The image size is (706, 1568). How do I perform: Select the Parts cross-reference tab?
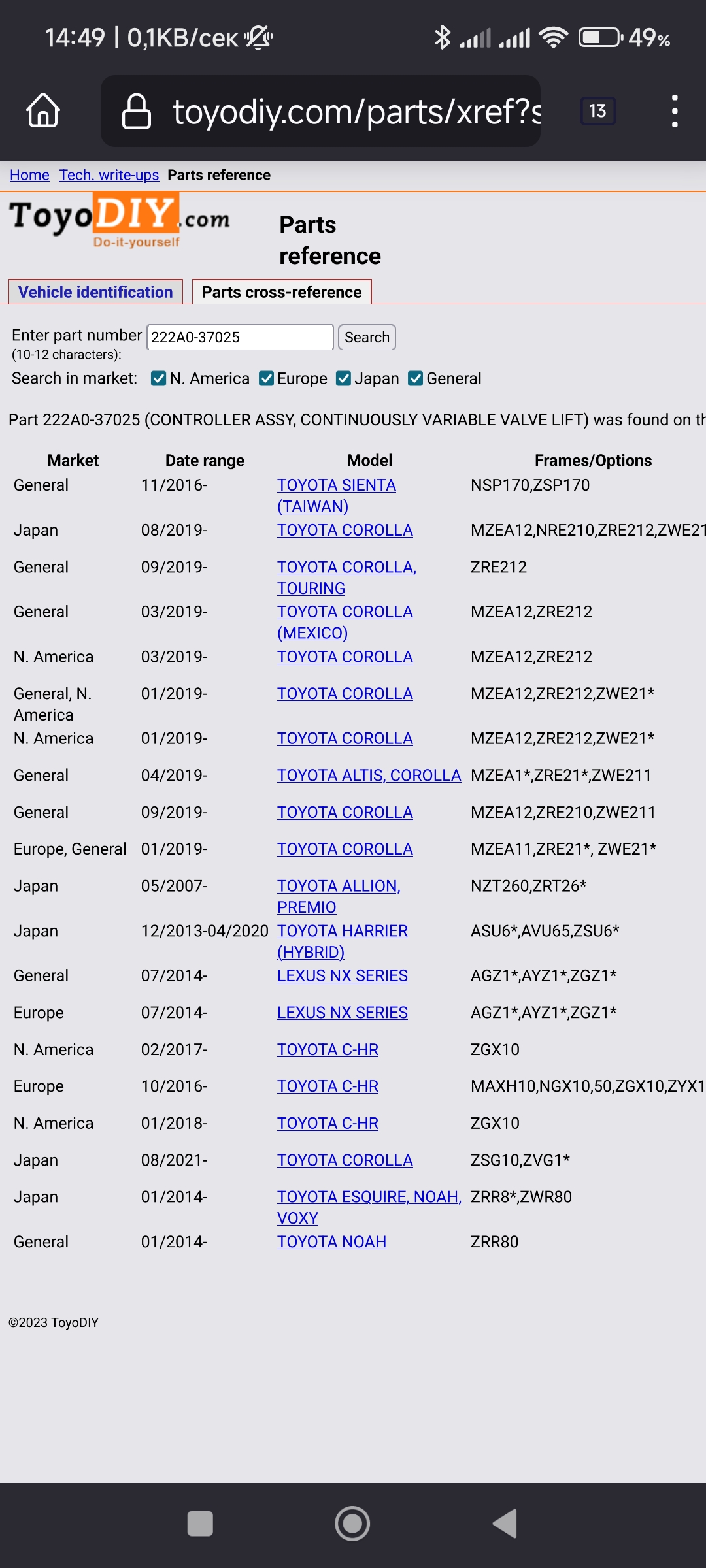tap(282, 292)
